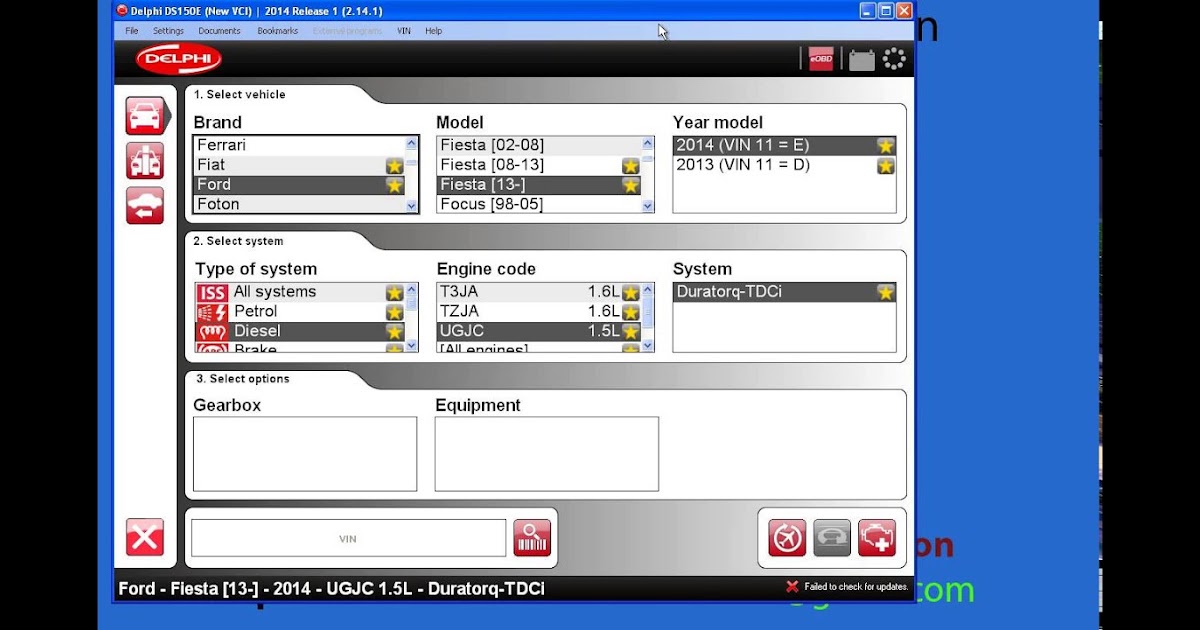Select Fiesta [08-13] model name
Image resolution: width=1200 pixels, height=630 pixels.
(x=492, y=165)
